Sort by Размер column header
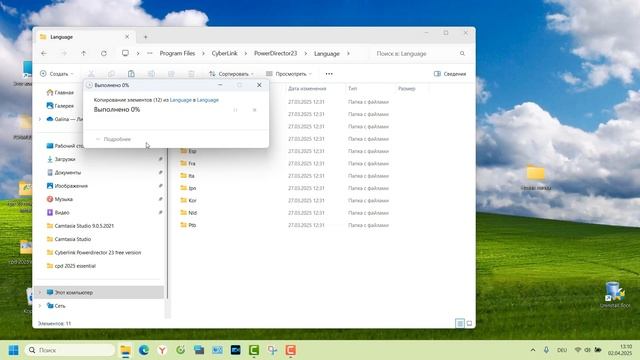 click(407, 89)
